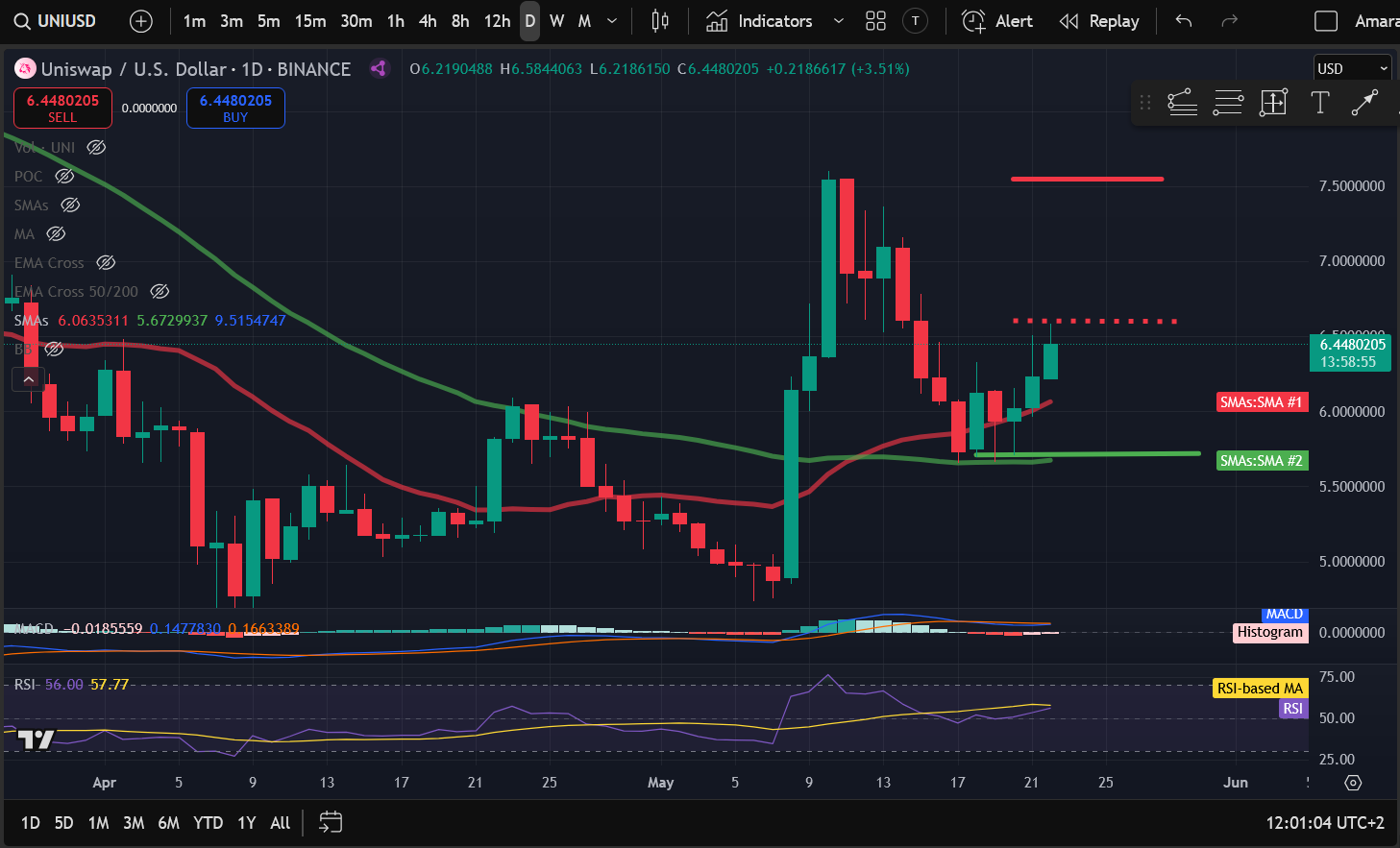Image resolution: width=1400 pixels, height=848 pixels.
Task: Click the purple RSI scale label
Action: [1293, 709]
